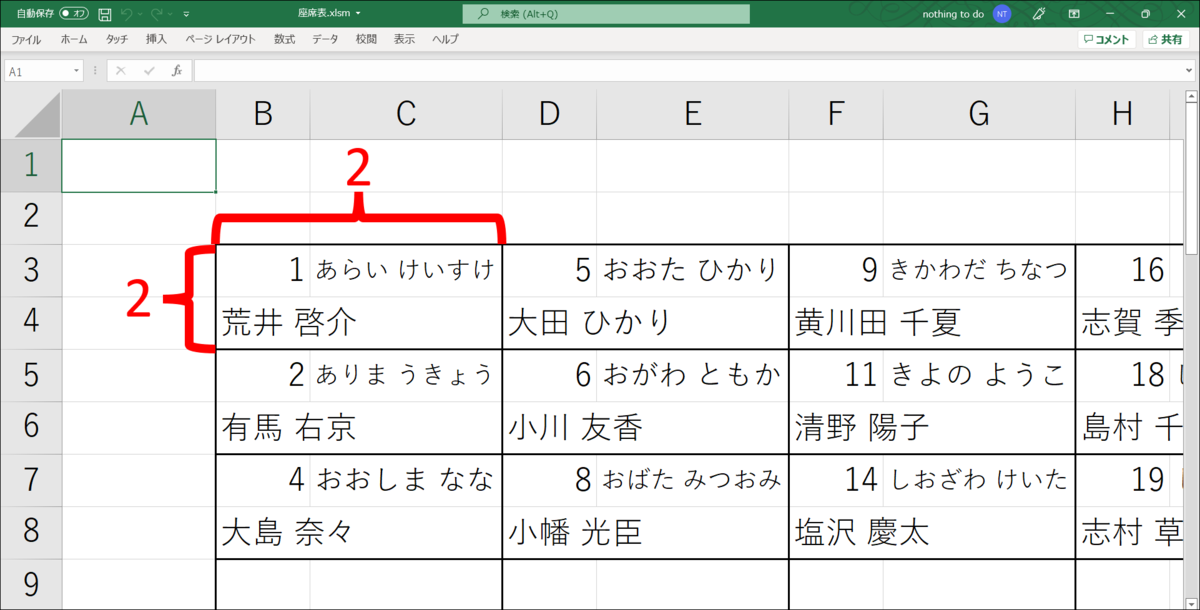Select row 2 header
1200x610 pixels.
31,218
